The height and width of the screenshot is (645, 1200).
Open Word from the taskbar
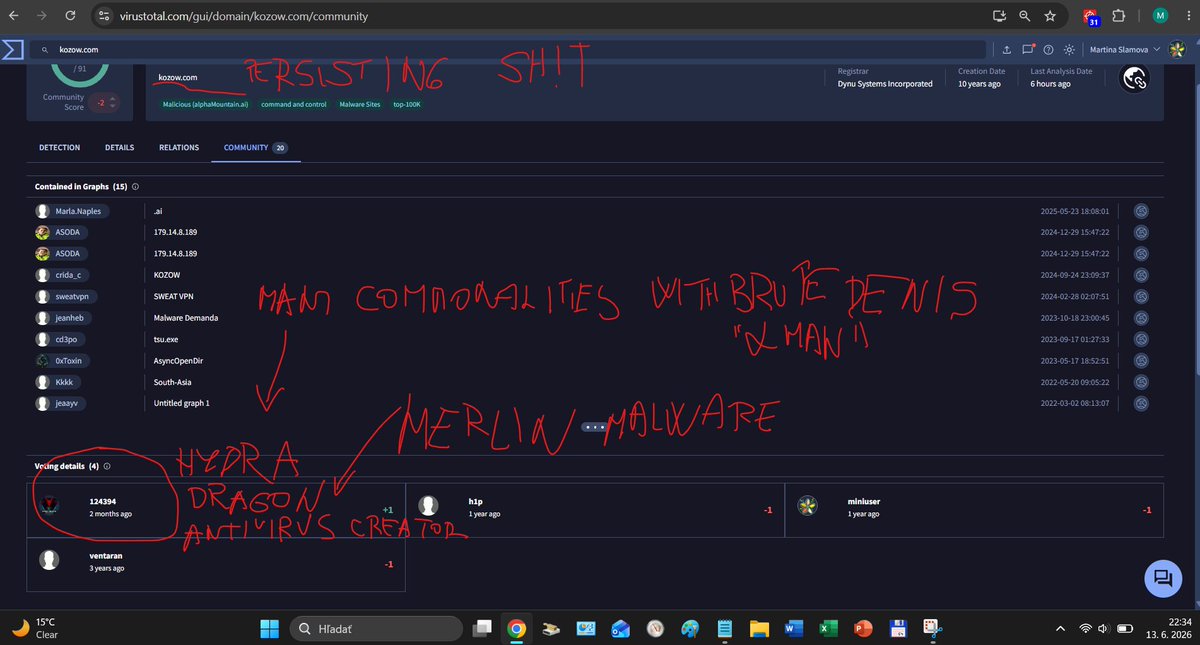pyautogui.click(x=792, y=629)
